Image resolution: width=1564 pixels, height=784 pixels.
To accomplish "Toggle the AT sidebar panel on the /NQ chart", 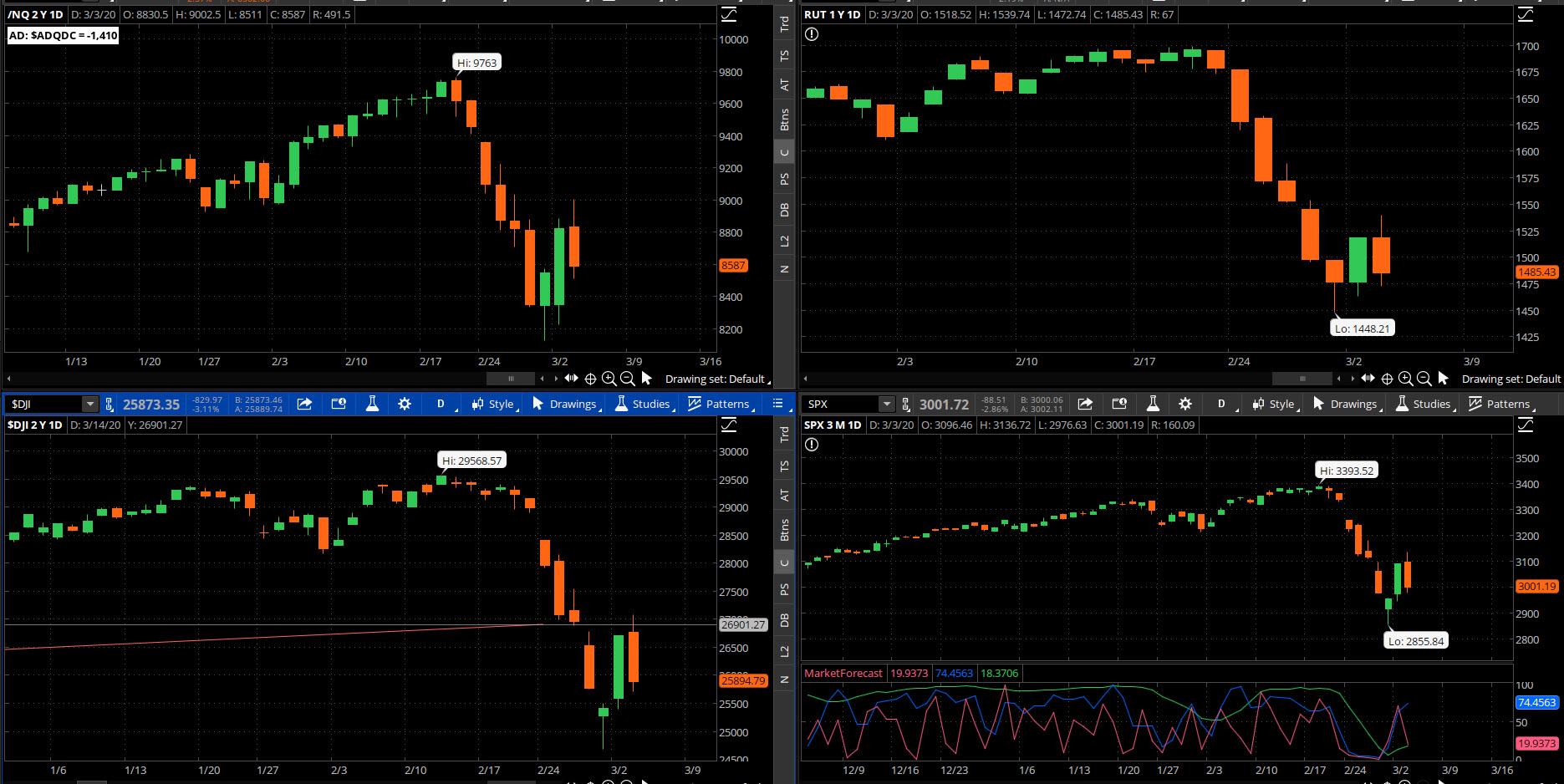I will (x=784, y=84).
